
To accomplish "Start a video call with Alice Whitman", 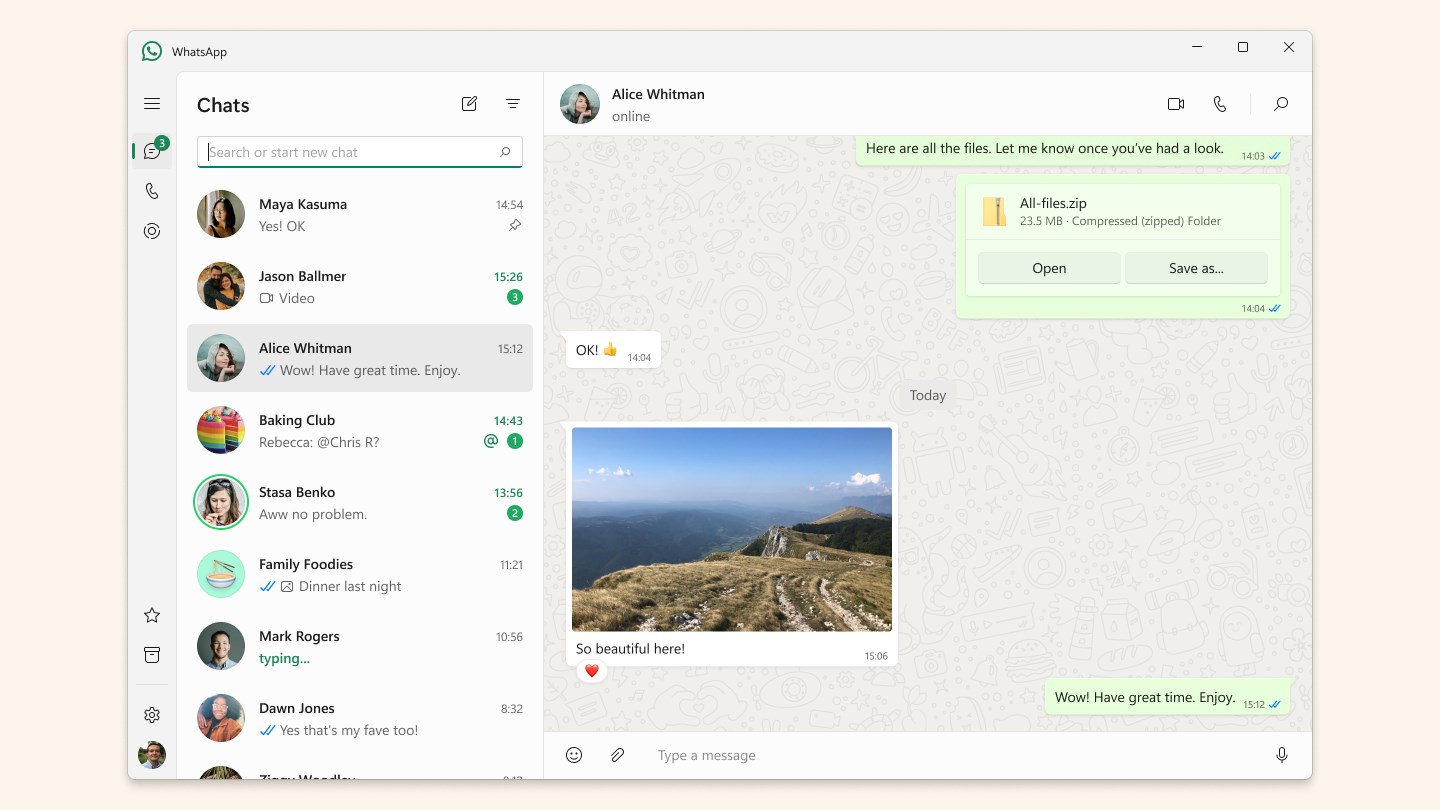I will pos(1175,103).
